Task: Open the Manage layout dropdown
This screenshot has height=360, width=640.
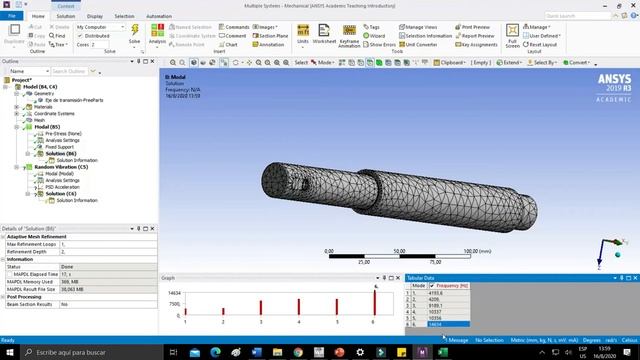Action: click(537, 27)
